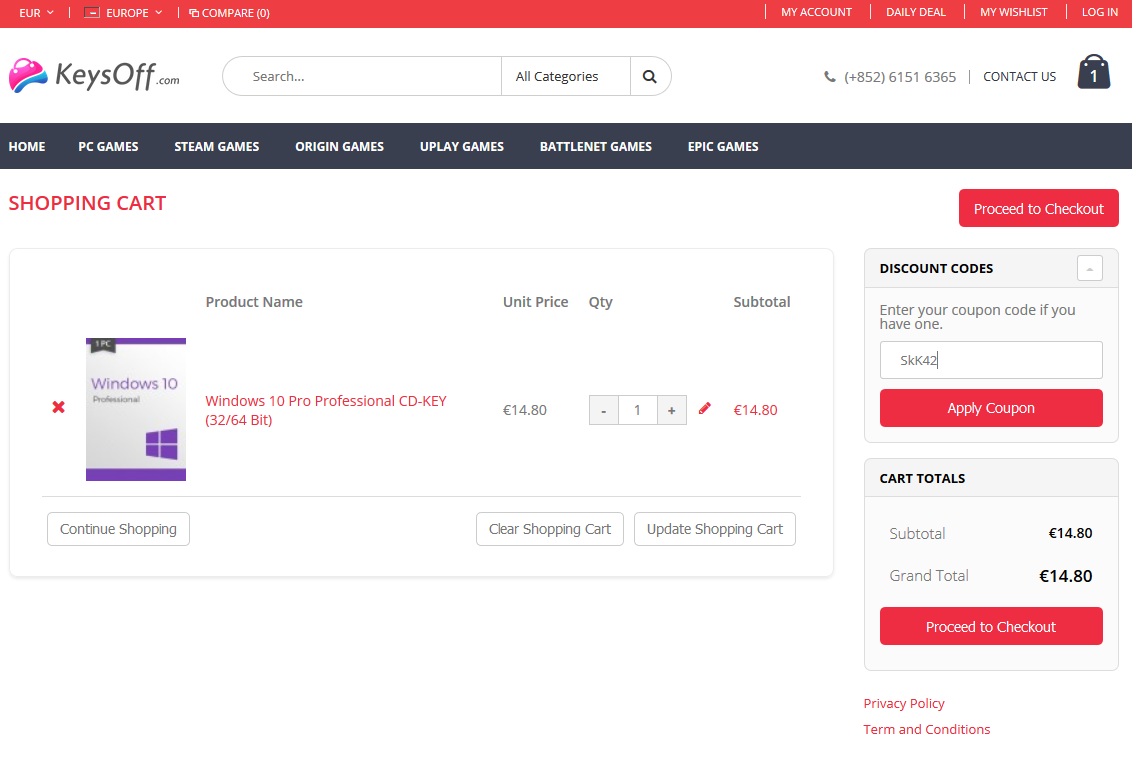1132x762 pixels.
Task: Click the Log In link
Action: [x=1099, y=12]
